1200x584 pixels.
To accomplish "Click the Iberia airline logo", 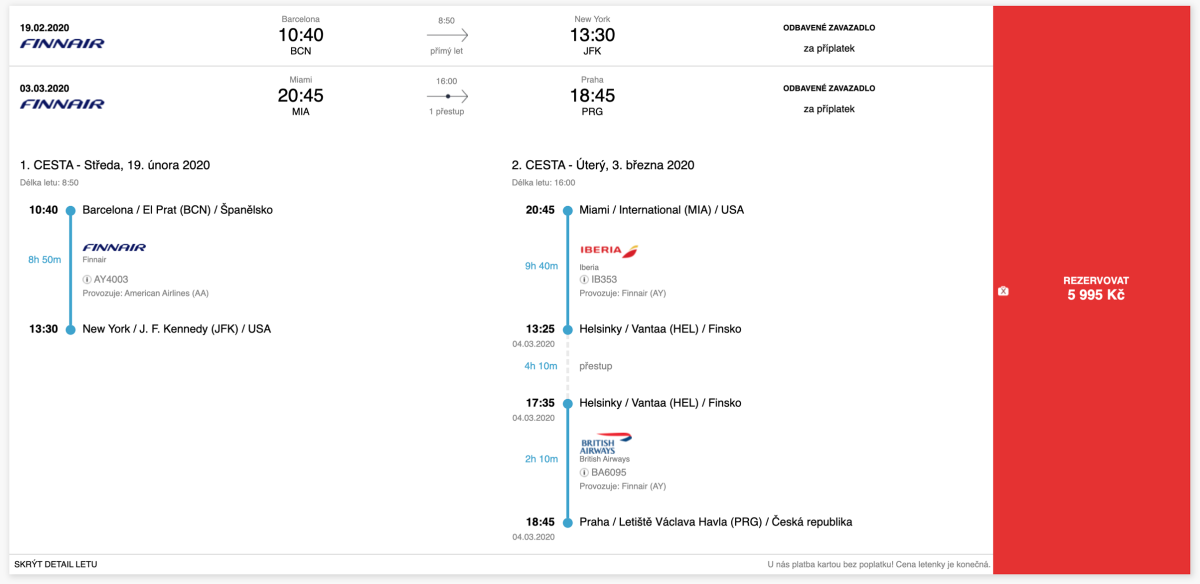I will [609, 251].
